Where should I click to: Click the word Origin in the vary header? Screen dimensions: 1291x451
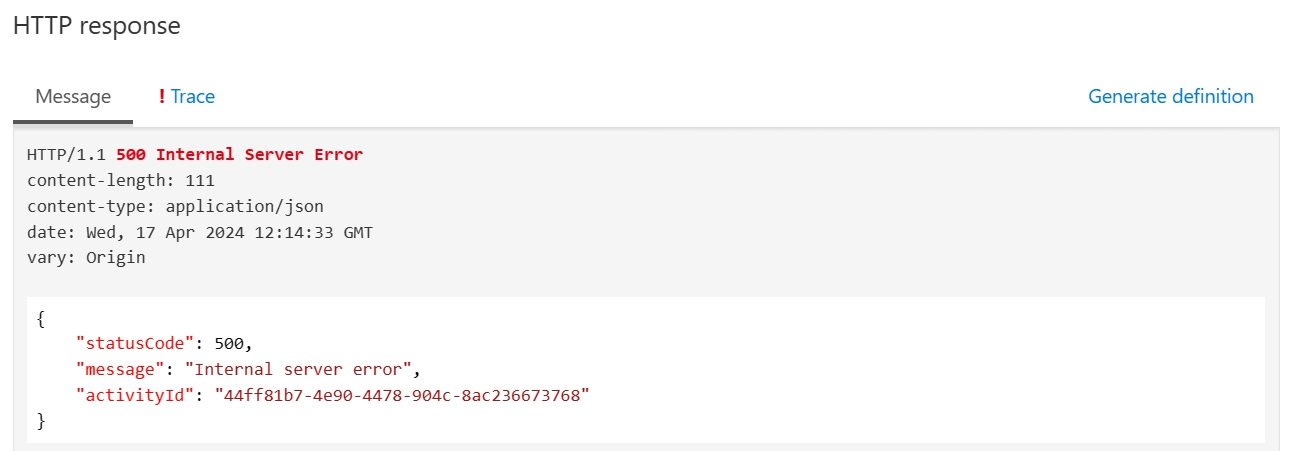coord(115,258)
